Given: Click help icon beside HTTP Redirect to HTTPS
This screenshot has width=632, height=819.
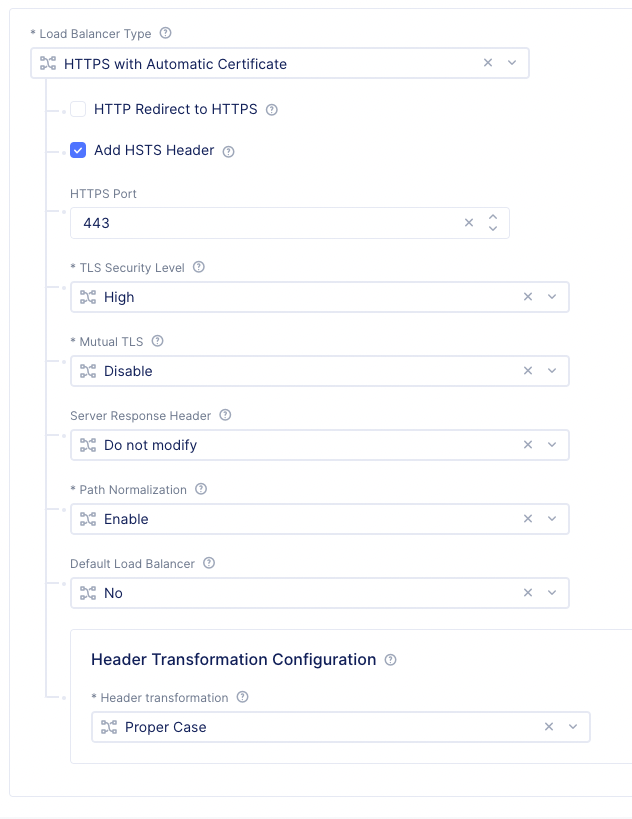Looking at the screenshot, I should click(x=271, y=110).
